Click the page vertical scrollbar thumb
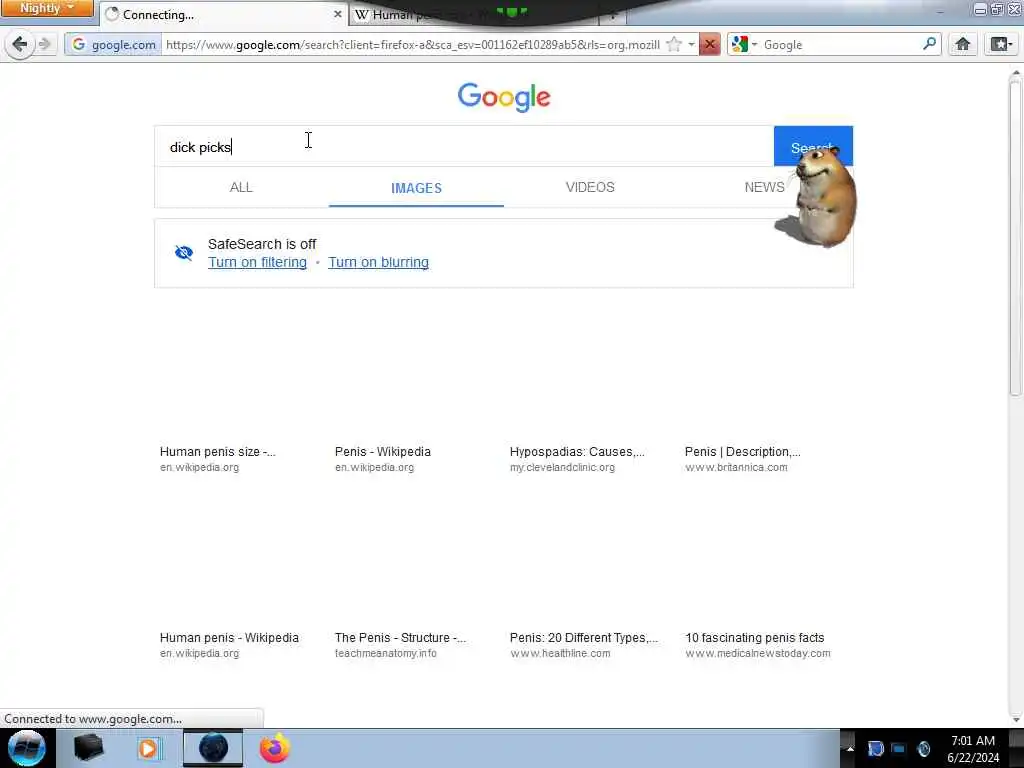1024x768 pixels. click(x=1015, y=236)
